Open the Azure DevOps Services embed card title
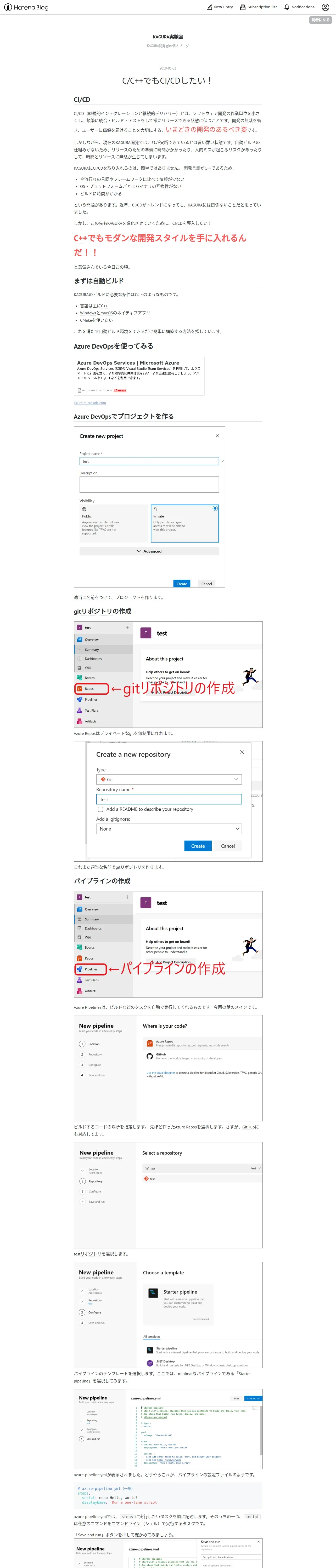Image resolution: width=336 pixels, height=1568 pixels. coord(128,363)
